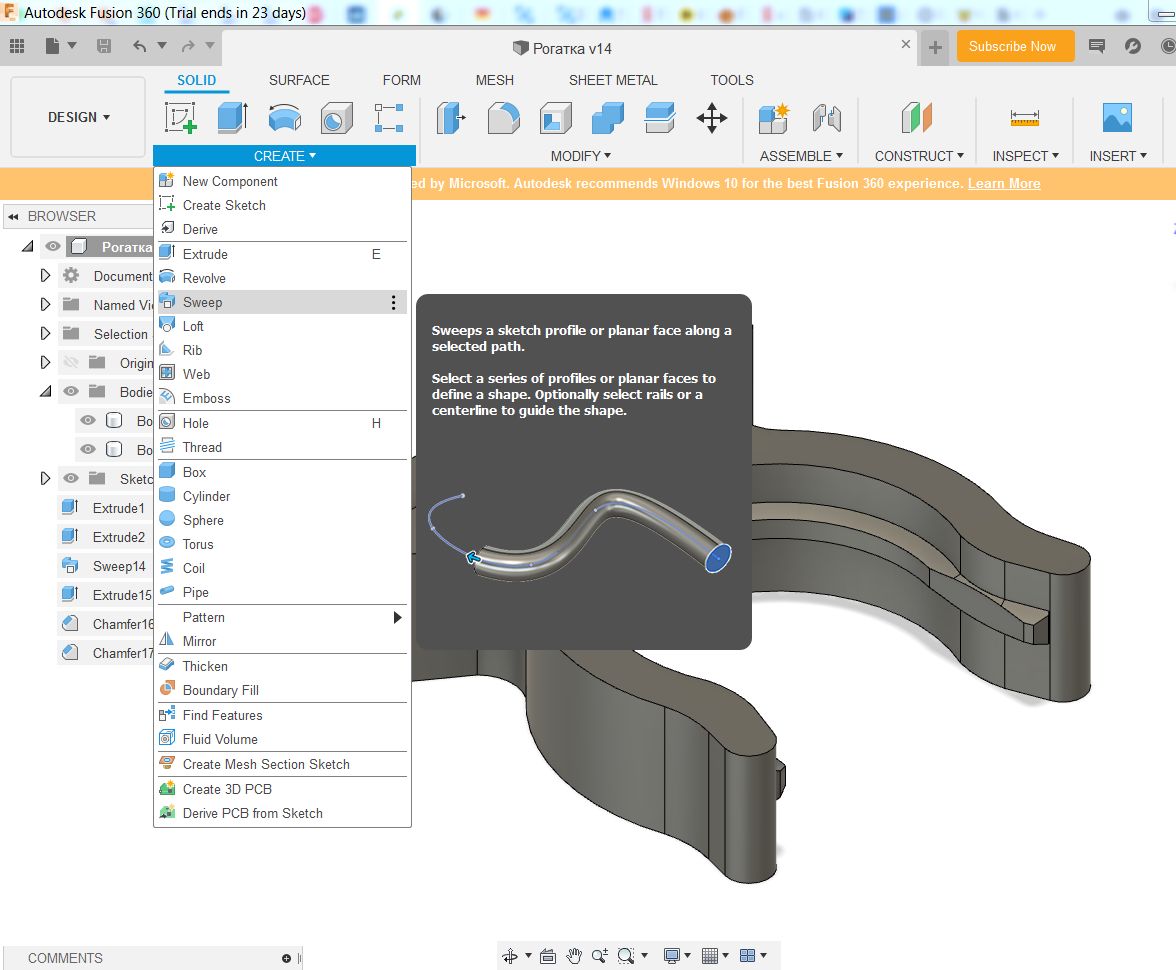Select the Shell tool icon in Modify
1176x970 pixels.
(556, 118)
